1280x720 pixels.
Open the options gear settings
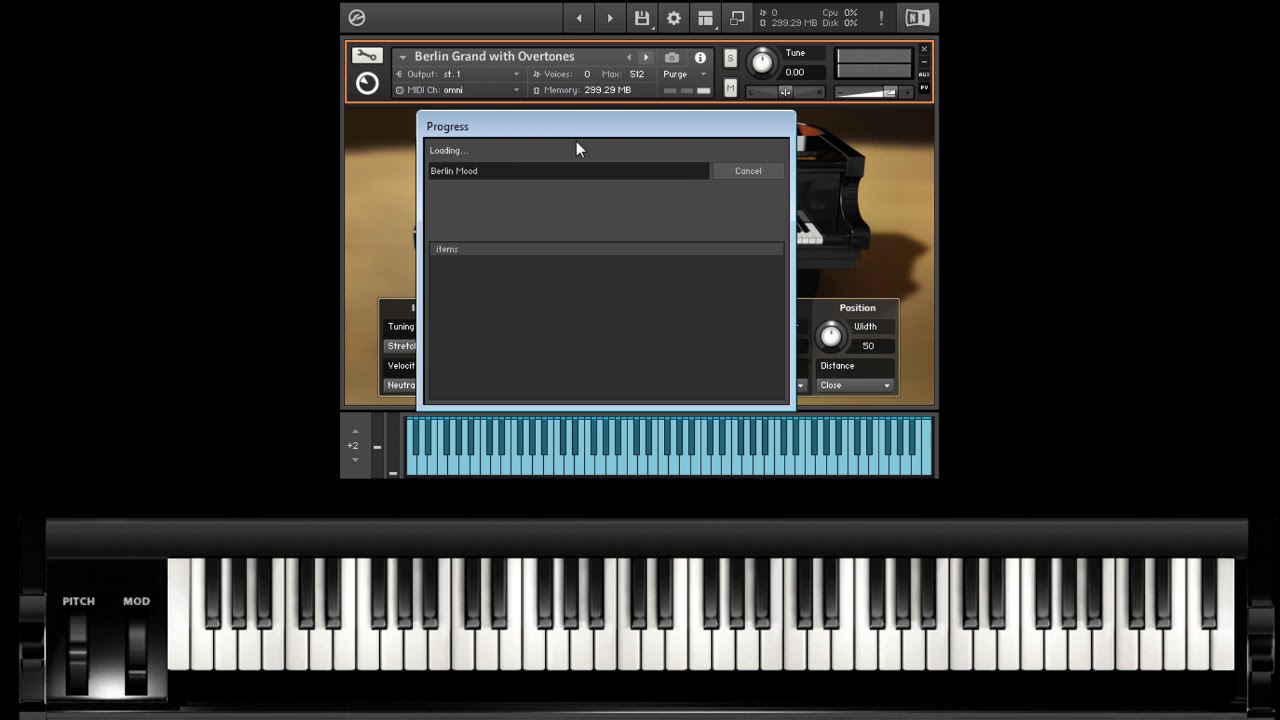tap(674, 18)
